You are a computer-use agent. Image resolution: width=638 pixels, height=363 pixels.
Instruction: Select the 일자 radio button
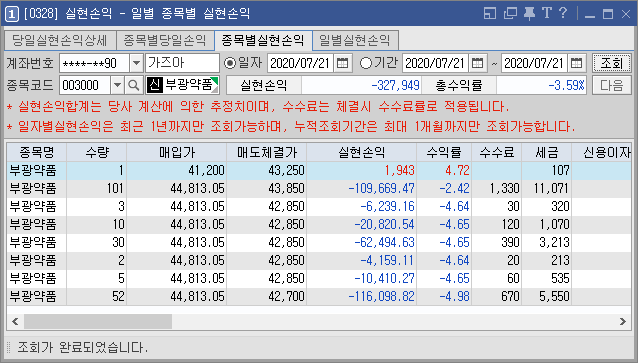click(x=230, y=63)
